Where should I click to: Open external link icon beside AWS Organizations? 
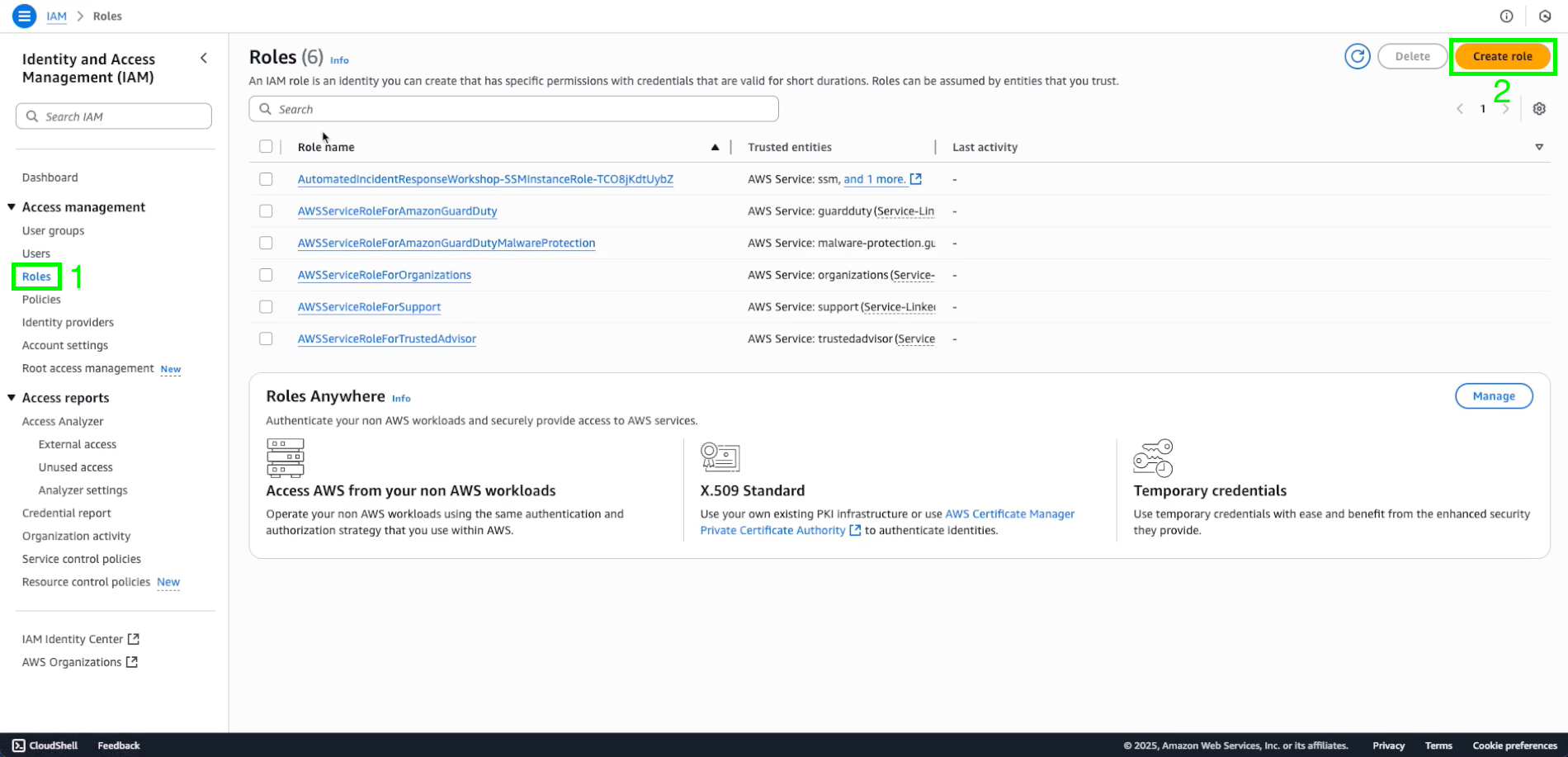click(132, 662)
